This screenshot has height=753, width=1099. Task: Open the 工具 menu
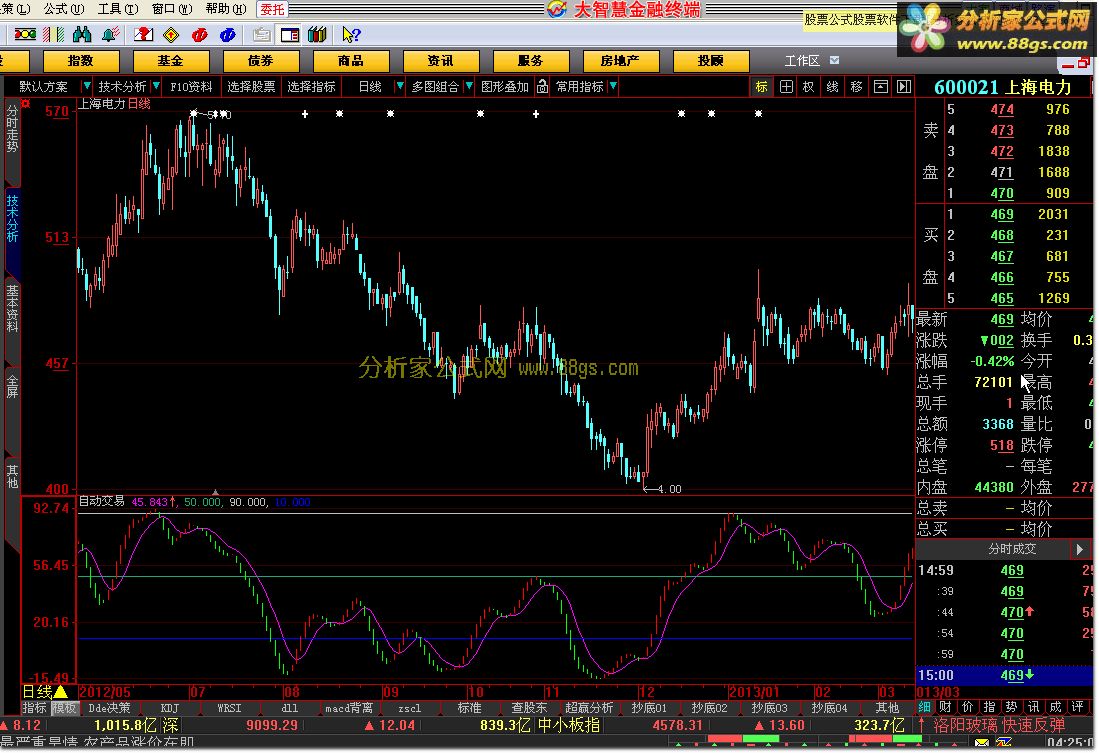pos(118,8)
